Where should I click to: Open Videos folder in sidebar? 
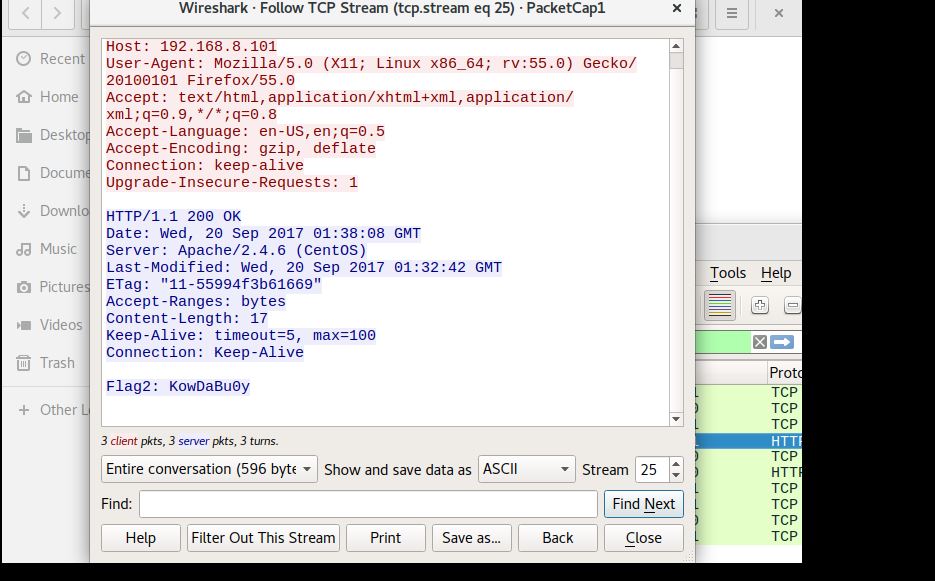pos(49,325)
